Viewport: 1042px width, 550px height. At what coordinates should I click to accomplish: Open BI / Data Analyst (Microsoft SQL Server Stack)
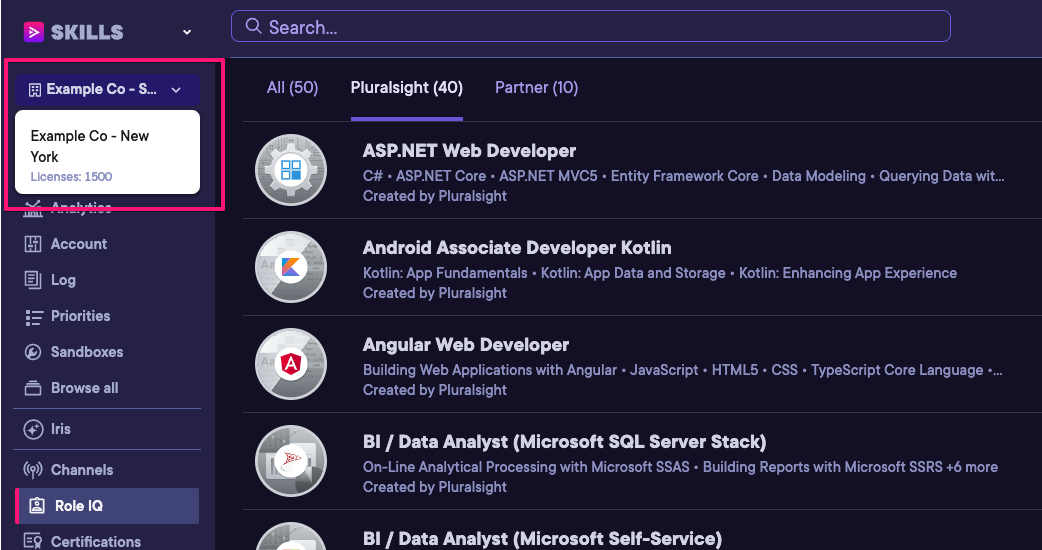(565, 442)
